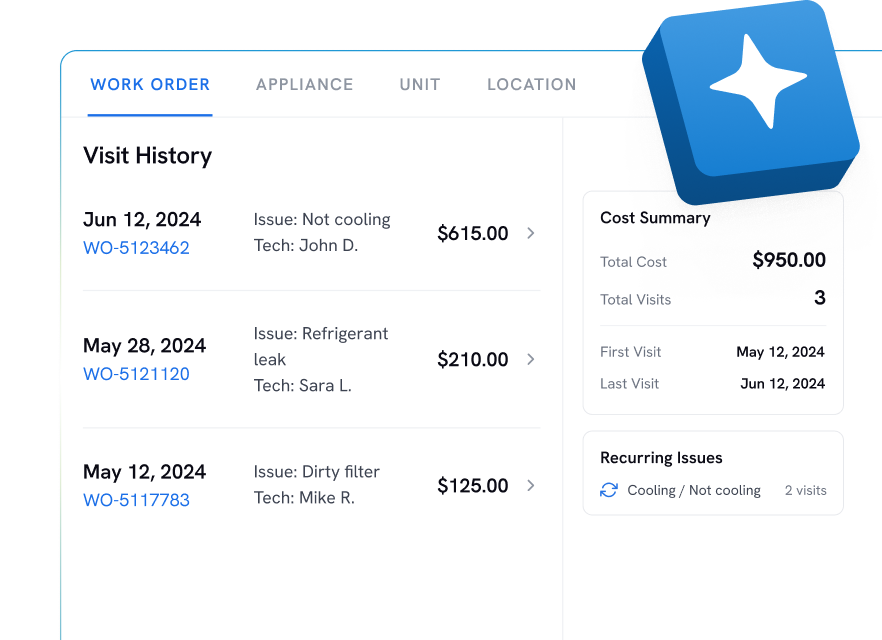Click the recurring issue refresh icon
Image resolution: width=882 pixels, height=640 pixels.
(x=609, y=490)
